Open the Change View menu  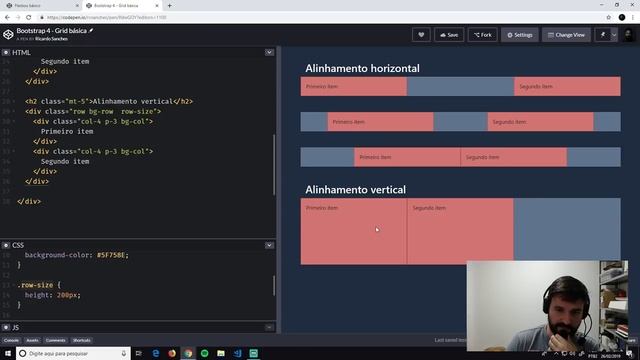[x=566, y=35]
